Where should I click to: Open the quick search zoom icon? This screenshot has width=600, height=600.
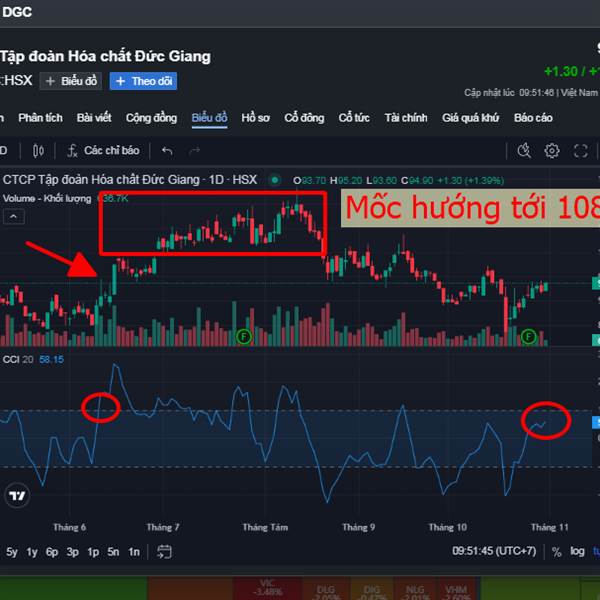[x=524, y=151]
